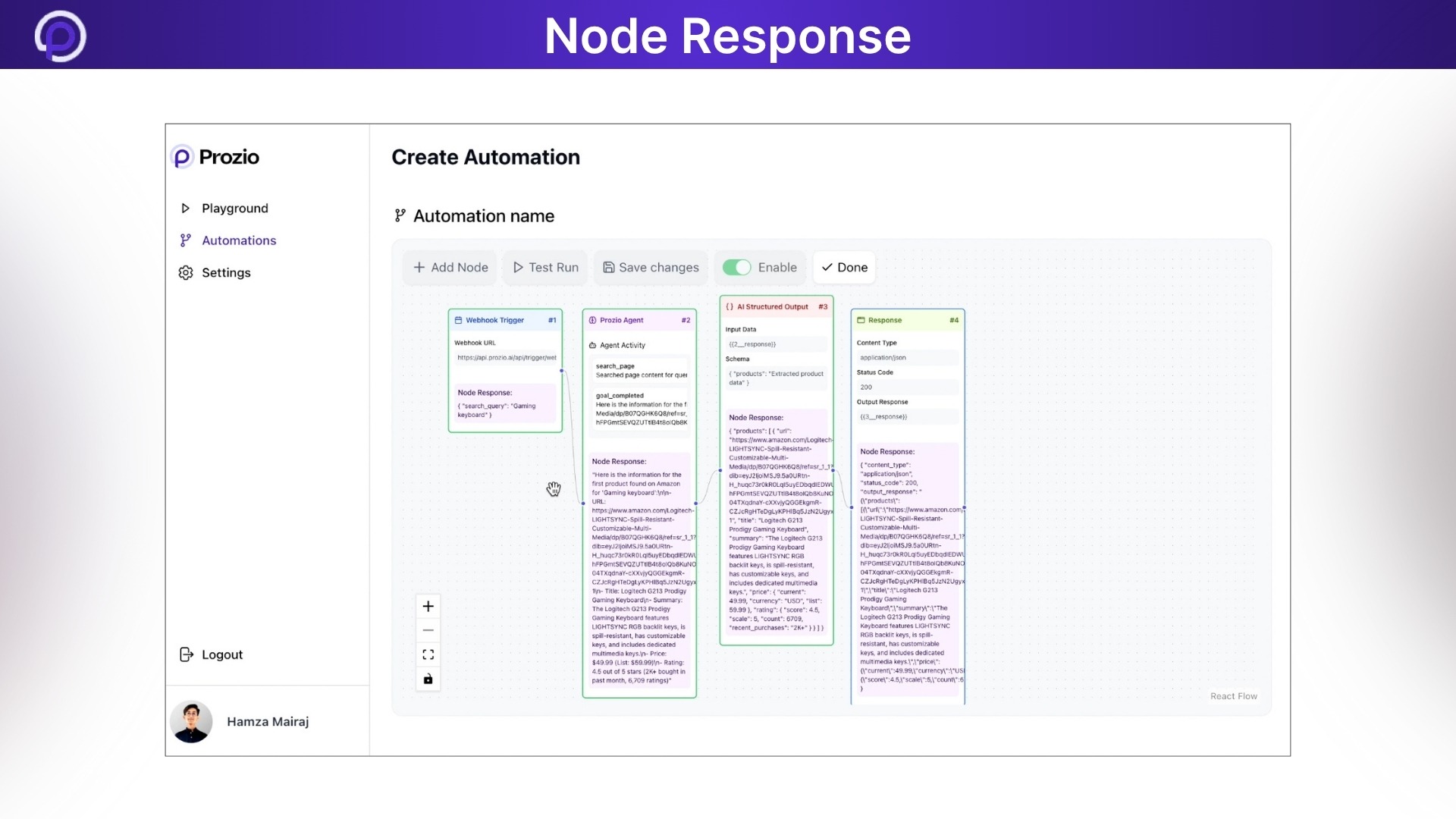Image resolution: width=1456 pixels, height=819 pixels.
Task: Click the Logout link
Action: (221, 654)
